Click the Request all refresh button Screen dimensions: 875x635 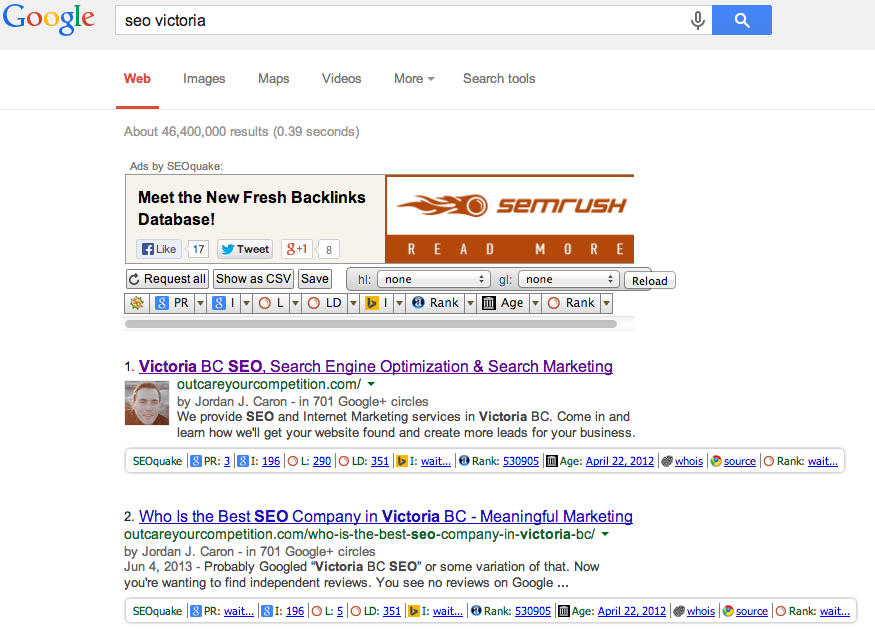167,278
